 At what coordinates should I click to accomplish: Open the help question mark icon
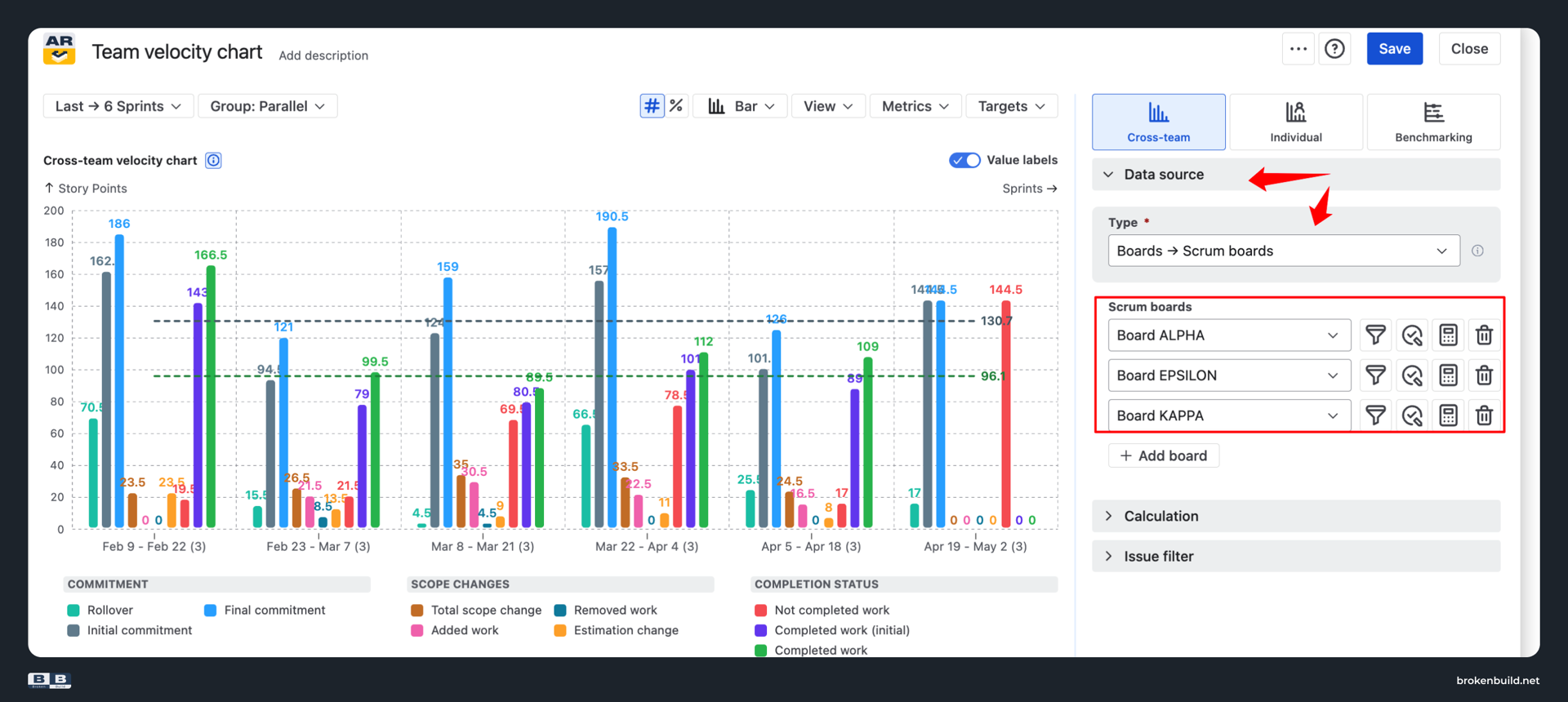point(1334,49)
